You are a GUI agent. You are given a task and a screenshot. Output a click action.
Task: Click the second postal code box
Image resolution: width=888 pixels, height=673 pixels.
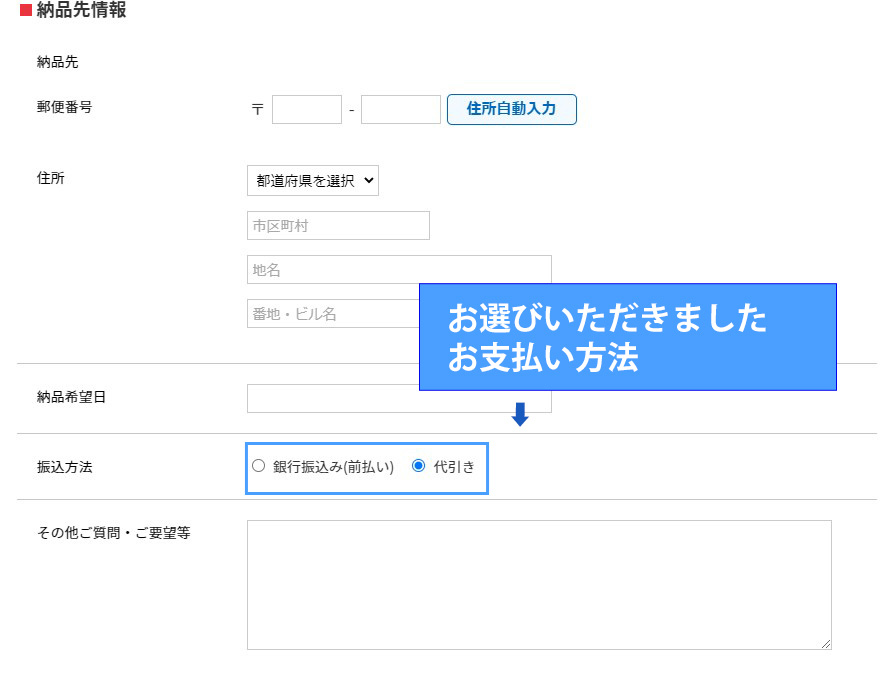click(x=400, y=110)
